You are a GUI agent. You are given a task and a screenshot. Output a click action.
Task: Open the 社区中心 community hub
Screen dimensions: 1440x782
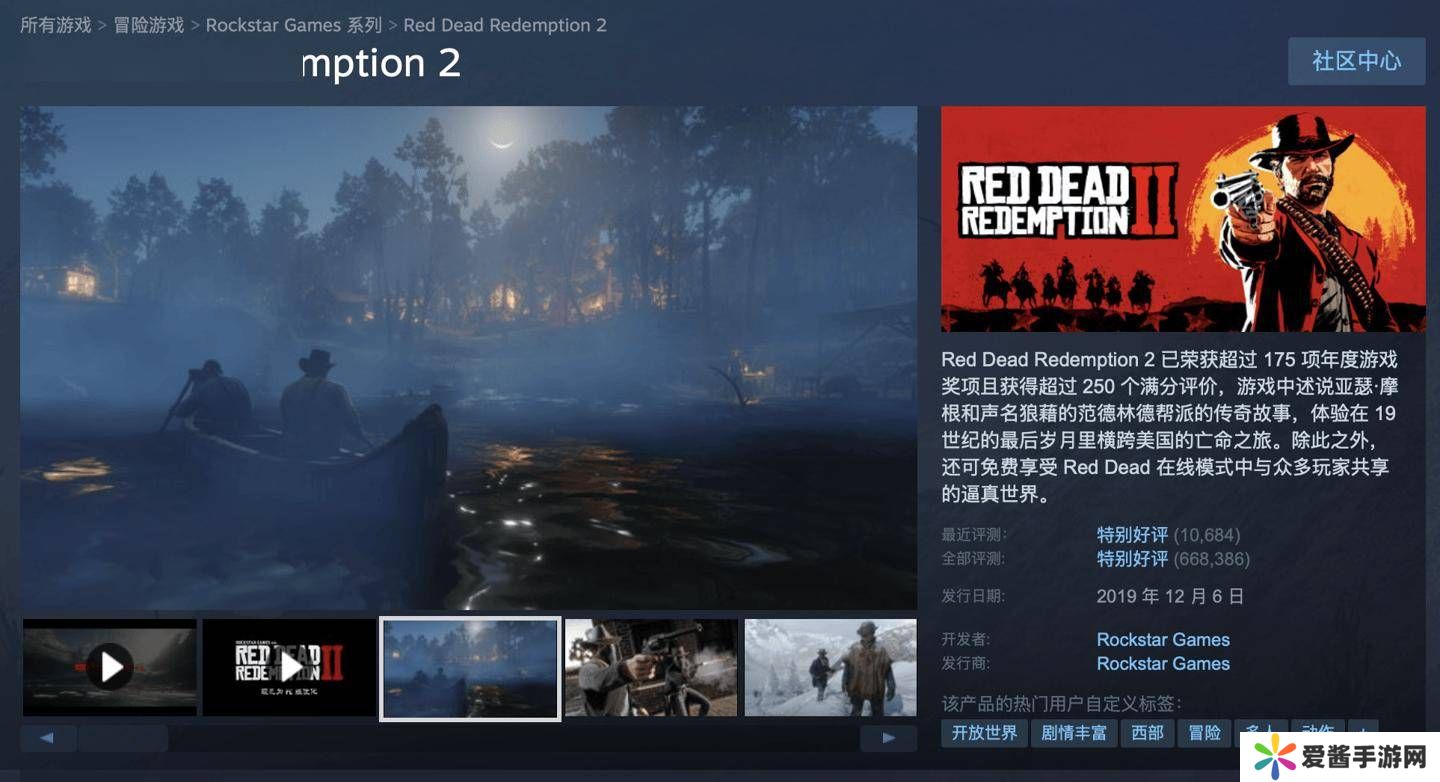click(x=1357, y=61)
